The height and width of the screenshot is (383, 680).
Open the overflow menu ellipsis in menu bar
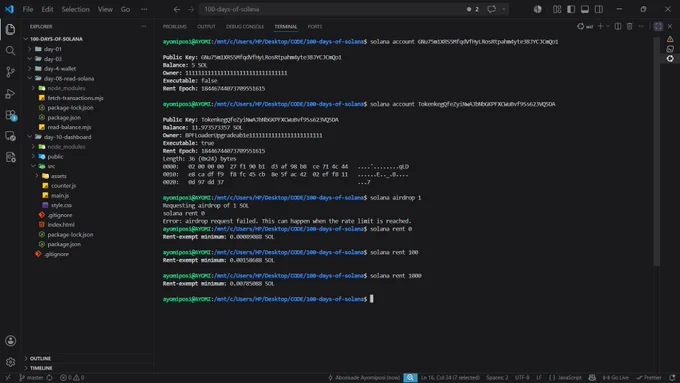pyautogui.click(x=144, y=9)
